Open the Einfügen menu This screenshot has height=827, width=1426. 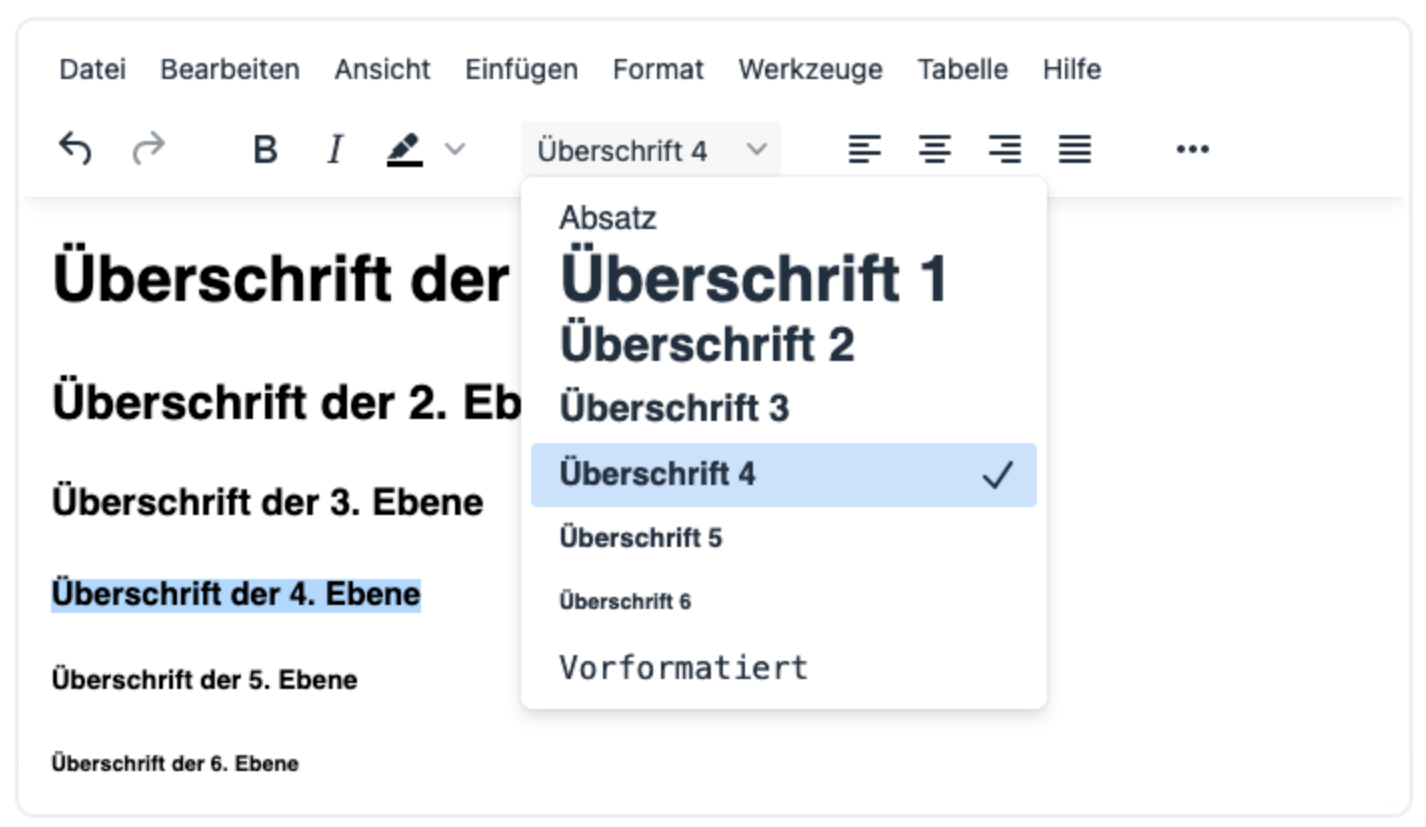[521, 69]
